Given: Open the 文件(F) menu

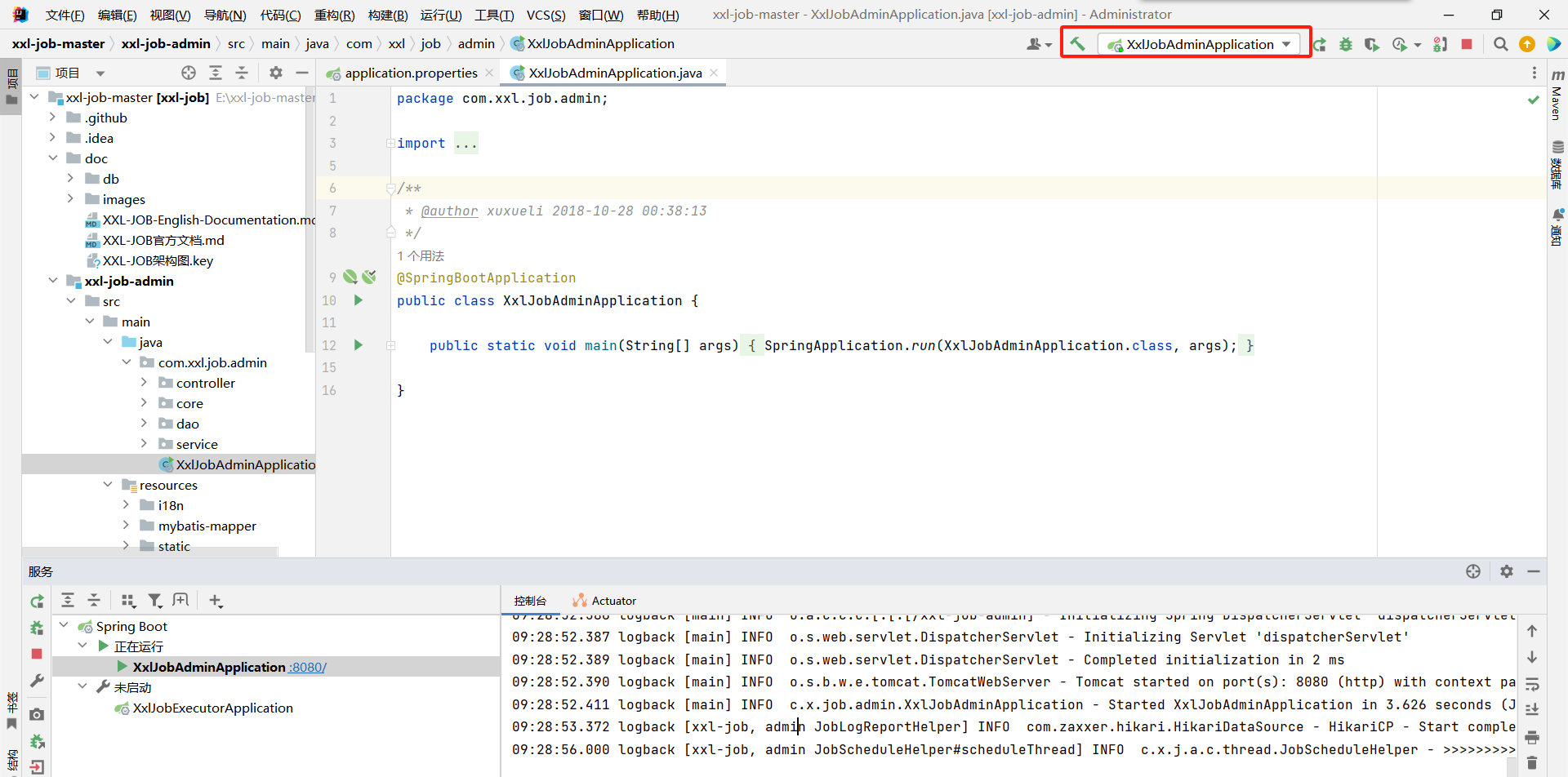Looking at the screenshot, I should coord(65,15).
